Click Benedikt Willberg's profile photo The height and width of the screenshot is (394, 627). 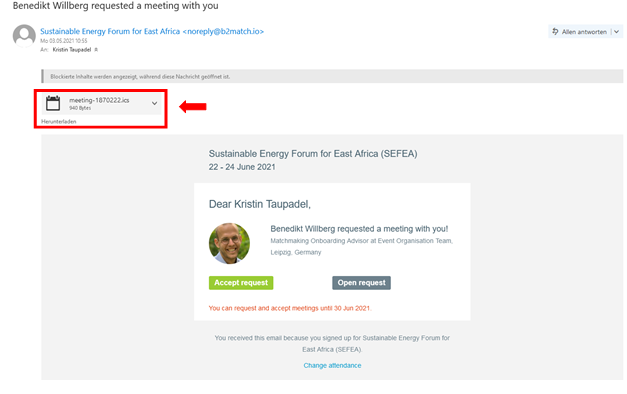click(x=229, y=243)
